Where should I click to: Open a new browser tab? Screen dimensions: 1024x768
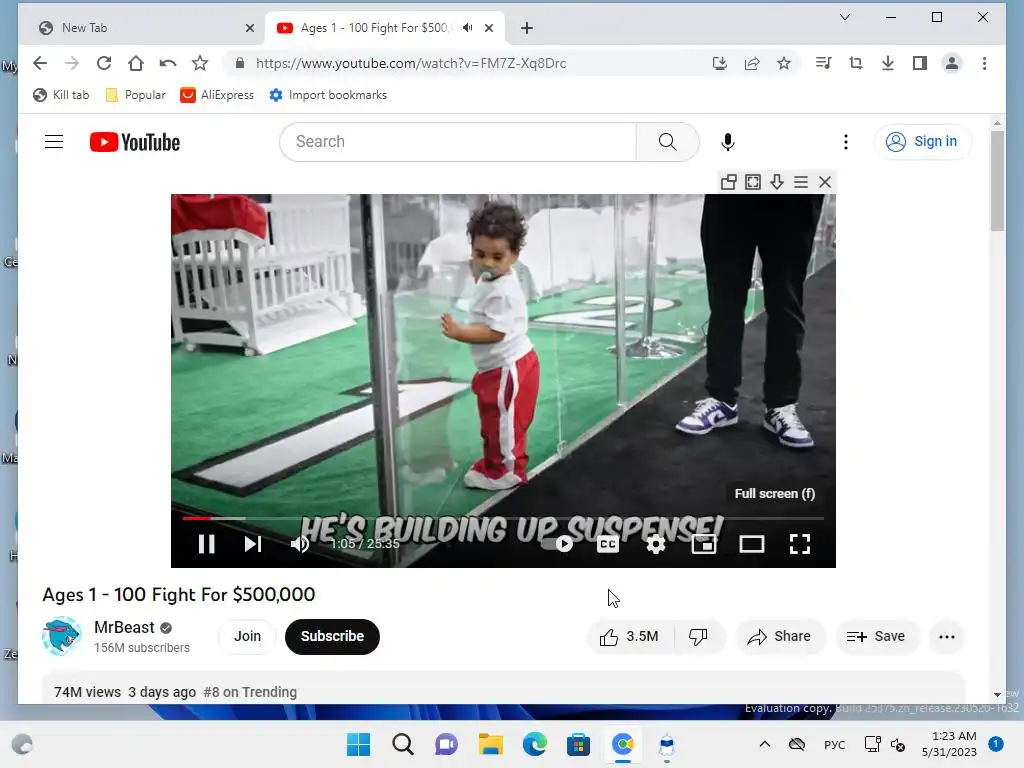(x=527, y=28)
